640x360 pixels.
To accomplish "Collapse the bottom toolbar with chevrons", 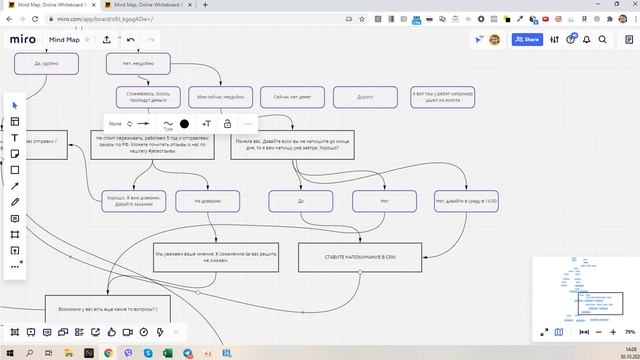I will tap(176, 332).
